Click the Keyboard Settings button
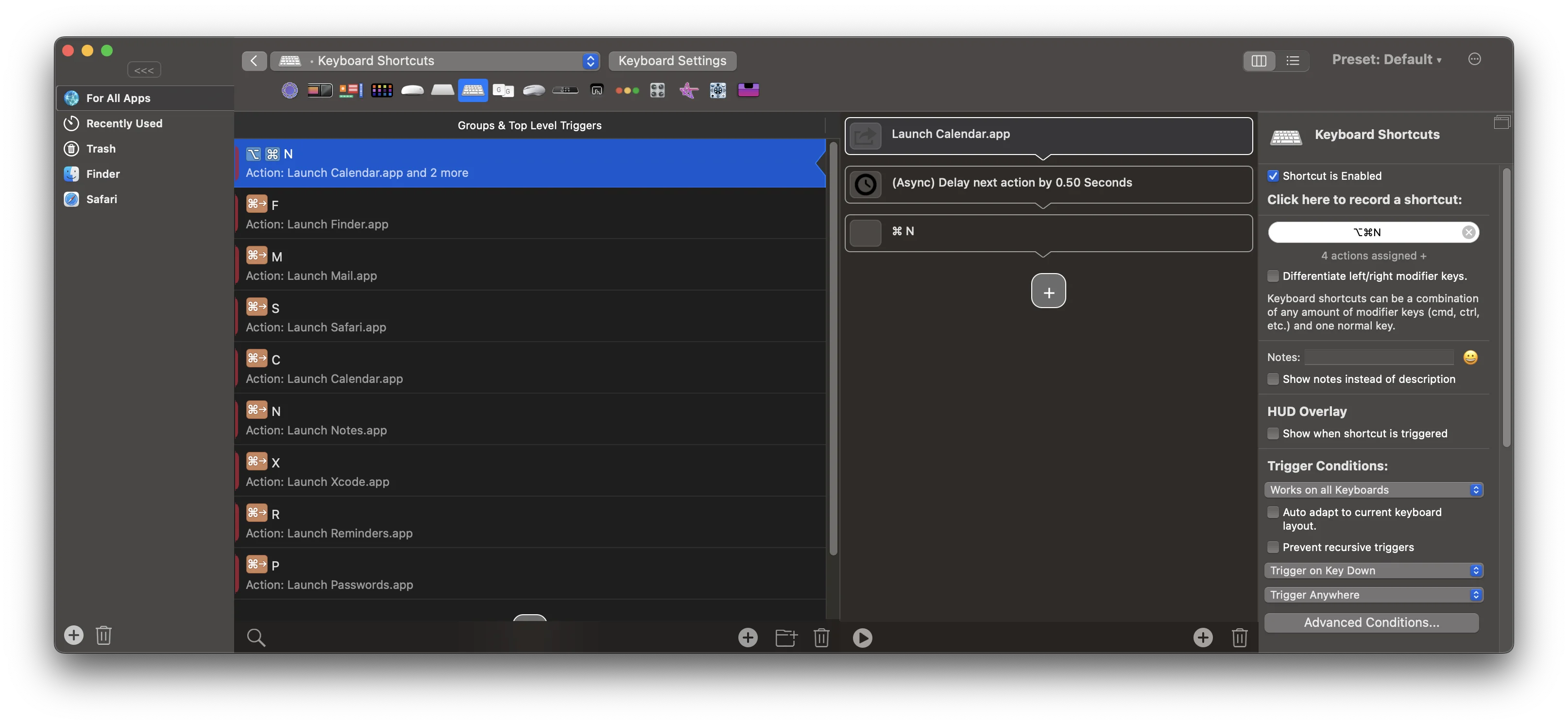 click(x=672, y=60)
